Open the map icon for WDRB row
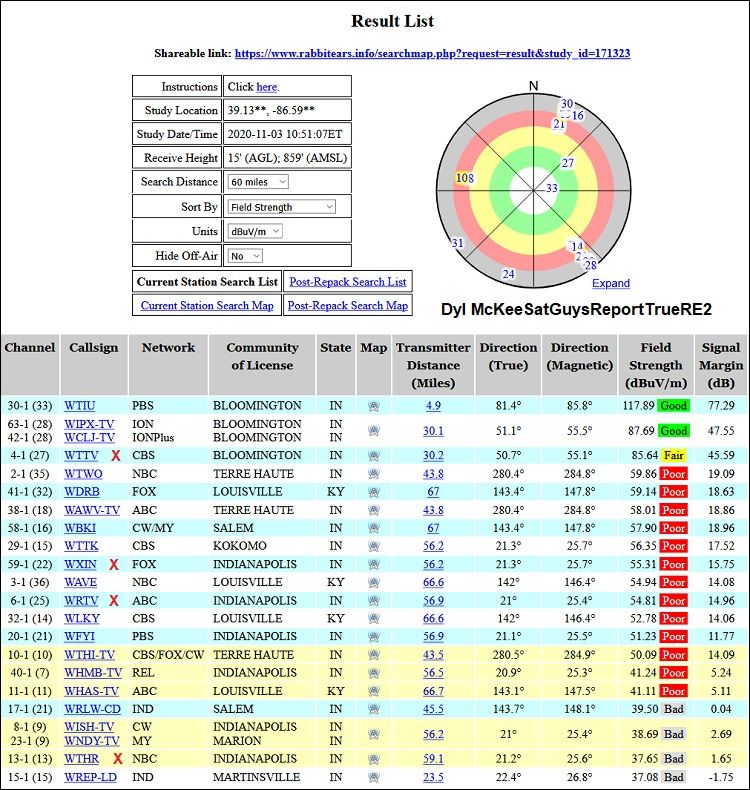This screenshot has width=750, height=790. (373, 492)
